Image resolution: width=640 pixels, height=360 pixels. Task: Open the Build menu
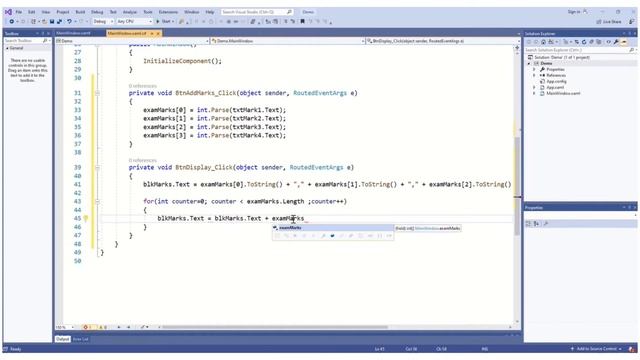pos(80,12)
